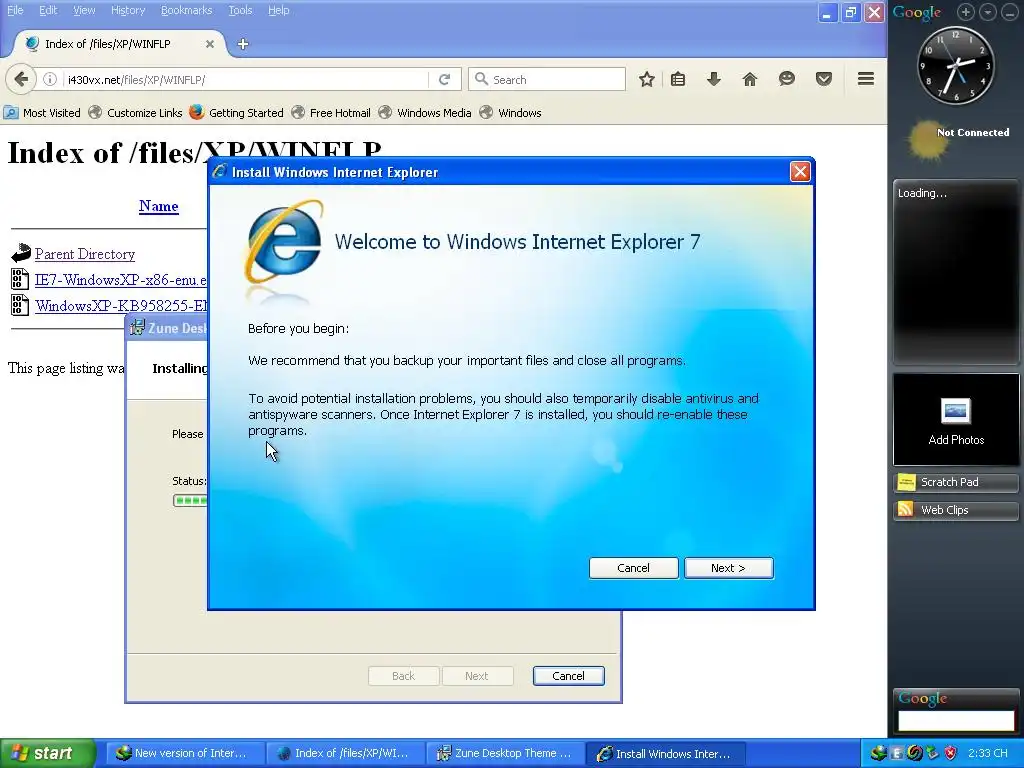Go to Firefox home page icon

[750, 80]
